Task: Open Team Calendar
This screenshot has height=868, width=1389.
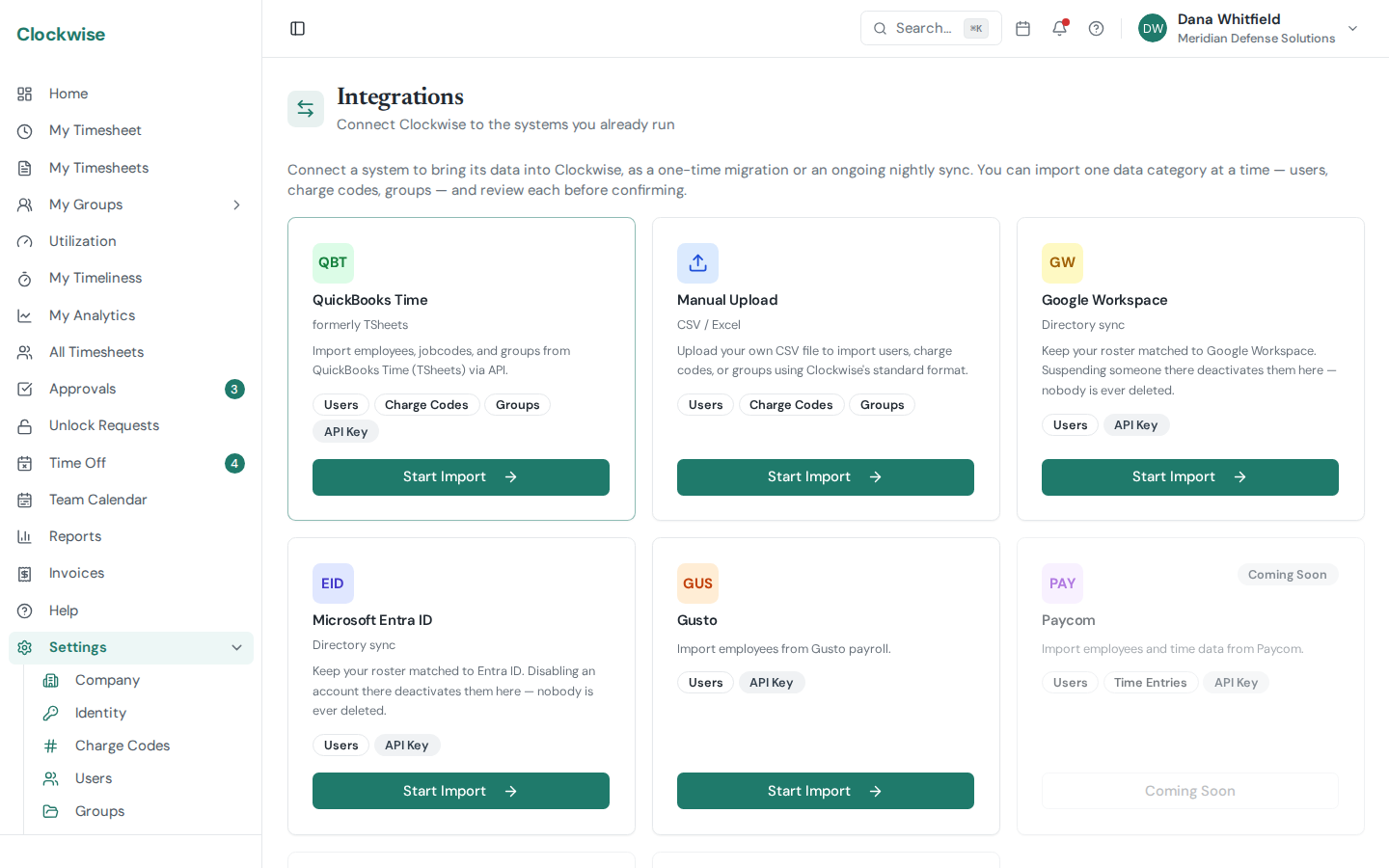Action: pos(131,500)
